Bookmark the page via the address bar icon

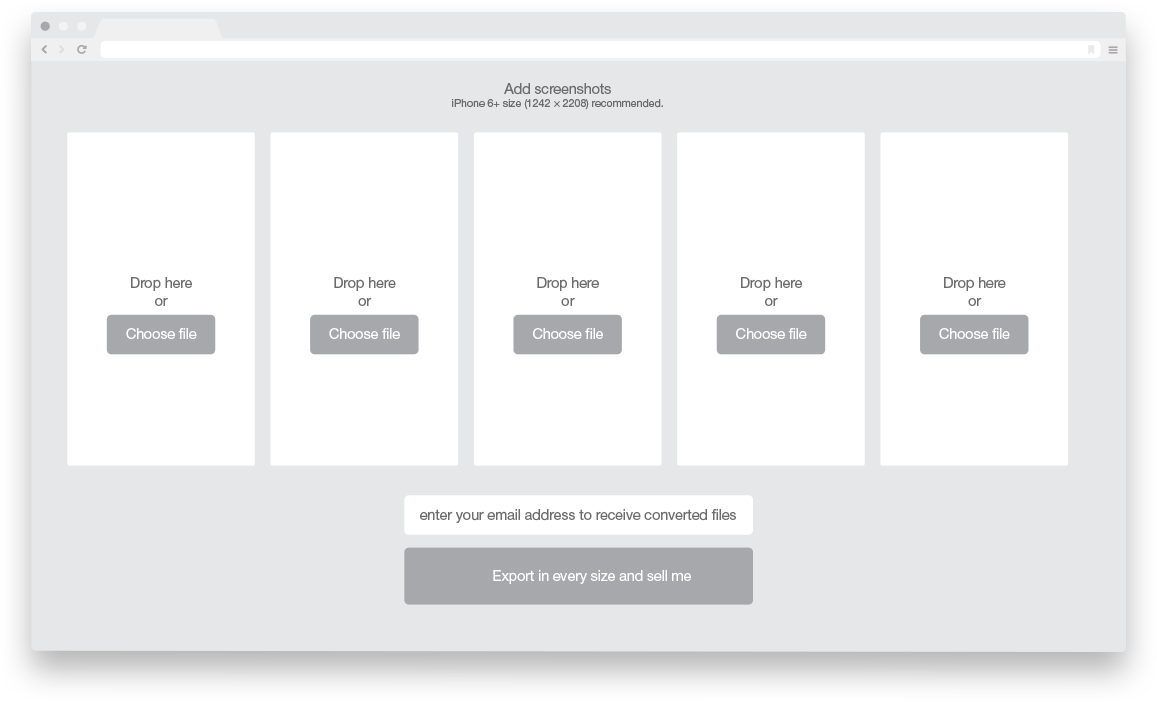coord(1091,49)
